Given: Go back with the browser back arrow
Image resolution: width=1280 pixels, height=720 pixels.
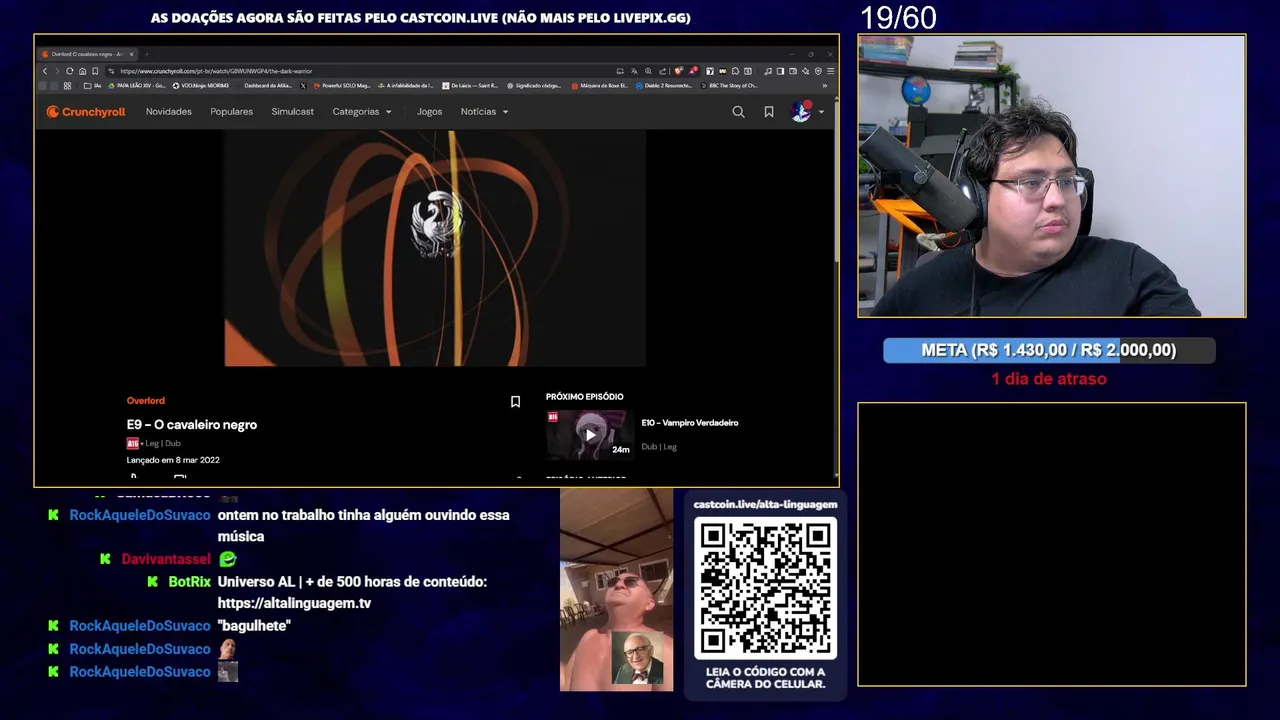Looking at the screenshot, I should tap(45, 71).
